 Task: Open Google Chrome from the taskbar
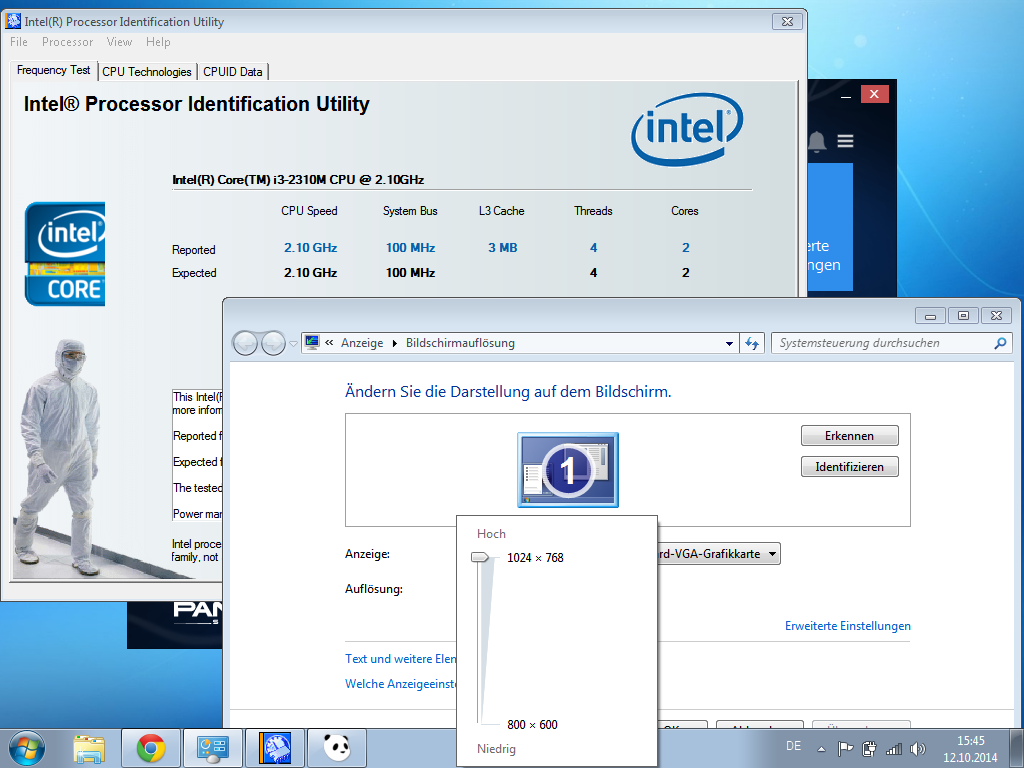pyautogui.click(x=151, y=748)
